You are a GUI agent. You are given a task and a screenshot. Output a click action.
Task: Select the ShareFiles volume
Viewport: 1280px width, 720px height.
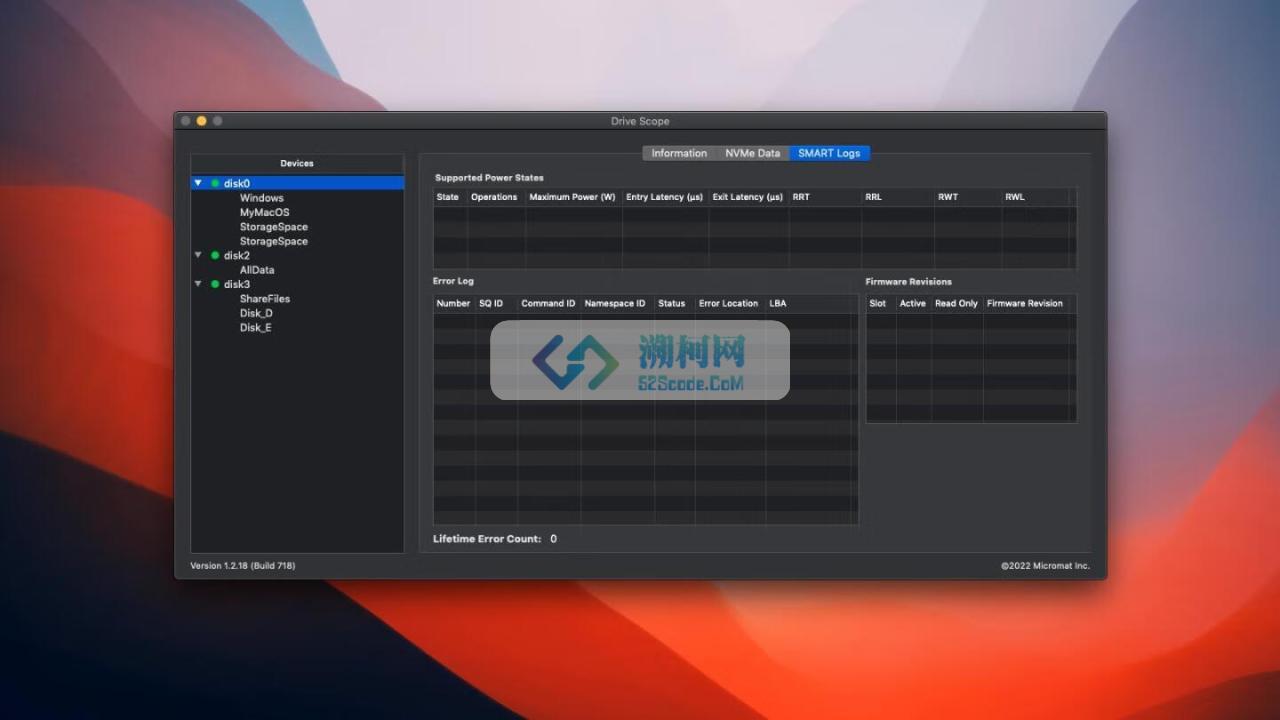(x=264, y=299)
